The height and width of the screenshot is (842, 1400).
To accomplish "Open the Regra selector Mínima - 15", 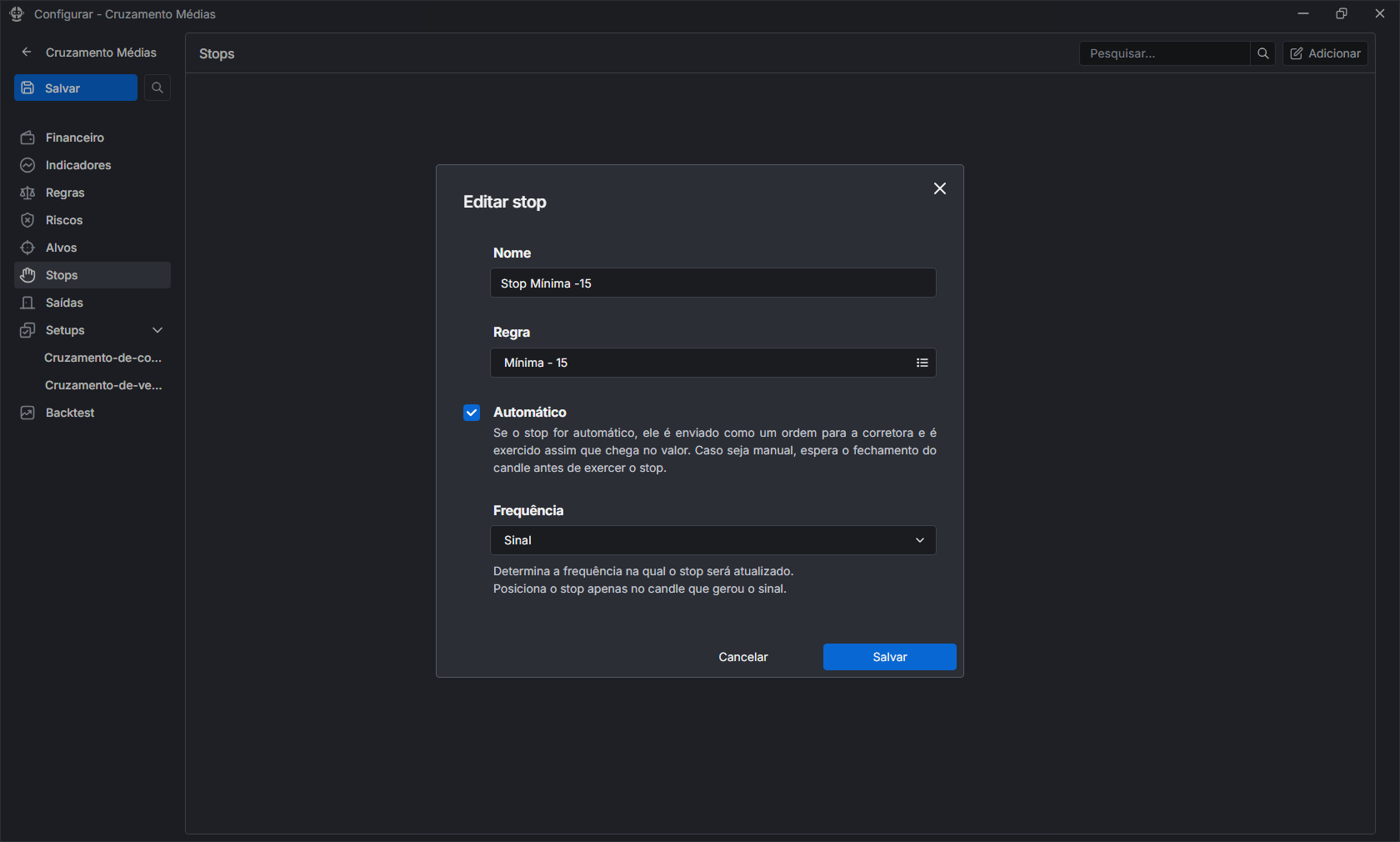I will click(x=700, y=363).
